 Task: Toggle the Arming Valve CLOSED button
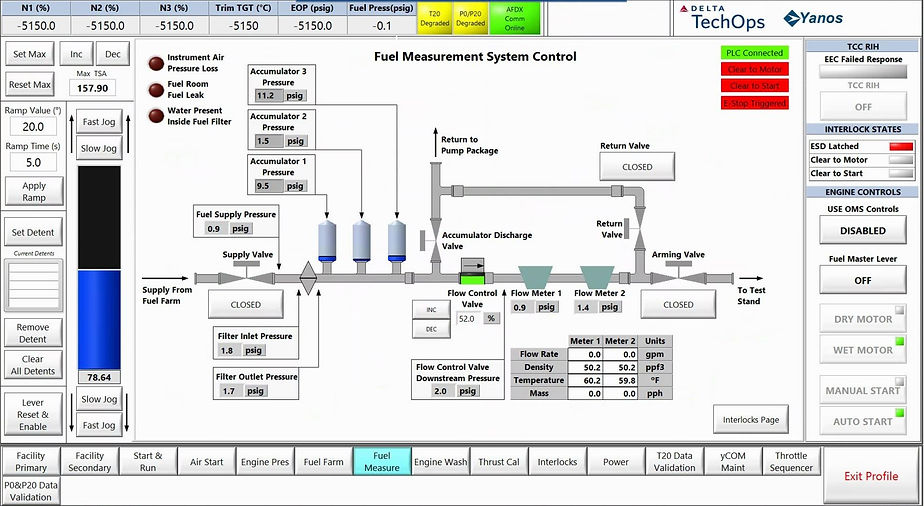(678, 305)
